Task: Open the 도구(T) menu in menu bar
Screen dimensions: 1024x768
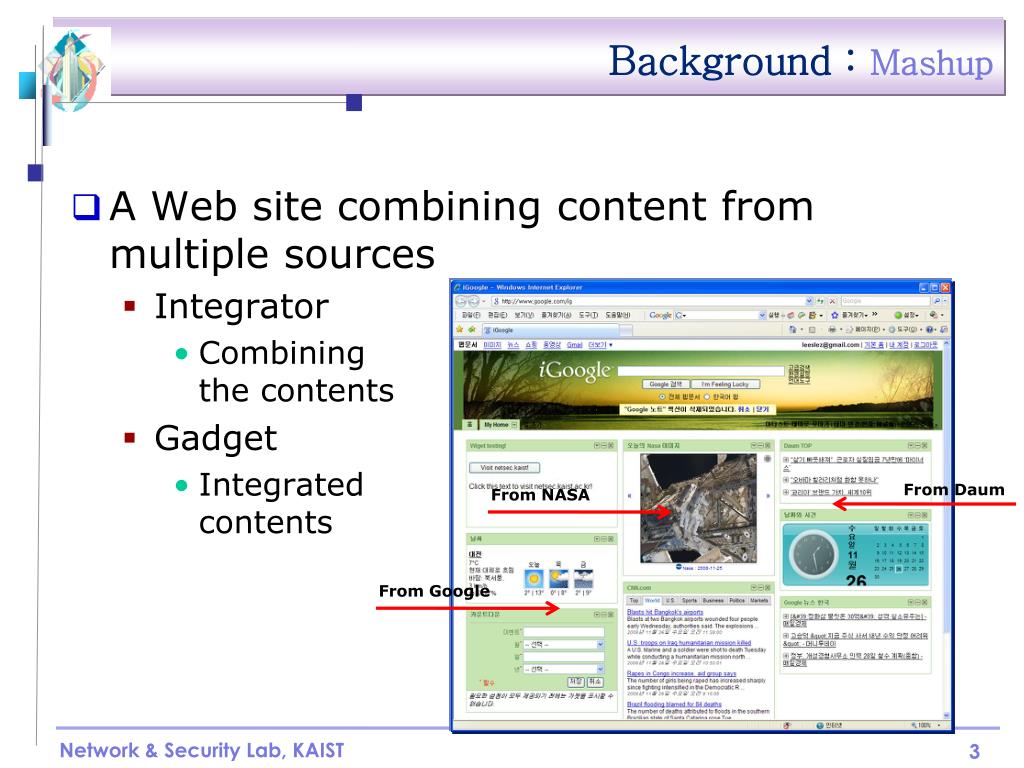Action: pyautogui.click(x=588, y=315)
